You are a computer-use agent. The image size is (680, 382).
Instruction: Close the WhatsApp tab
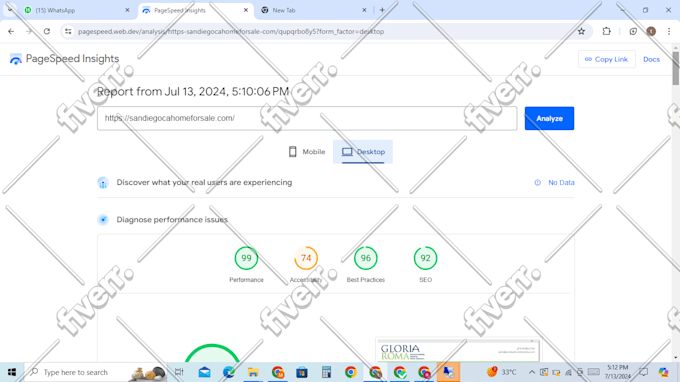tap(127, 10)
